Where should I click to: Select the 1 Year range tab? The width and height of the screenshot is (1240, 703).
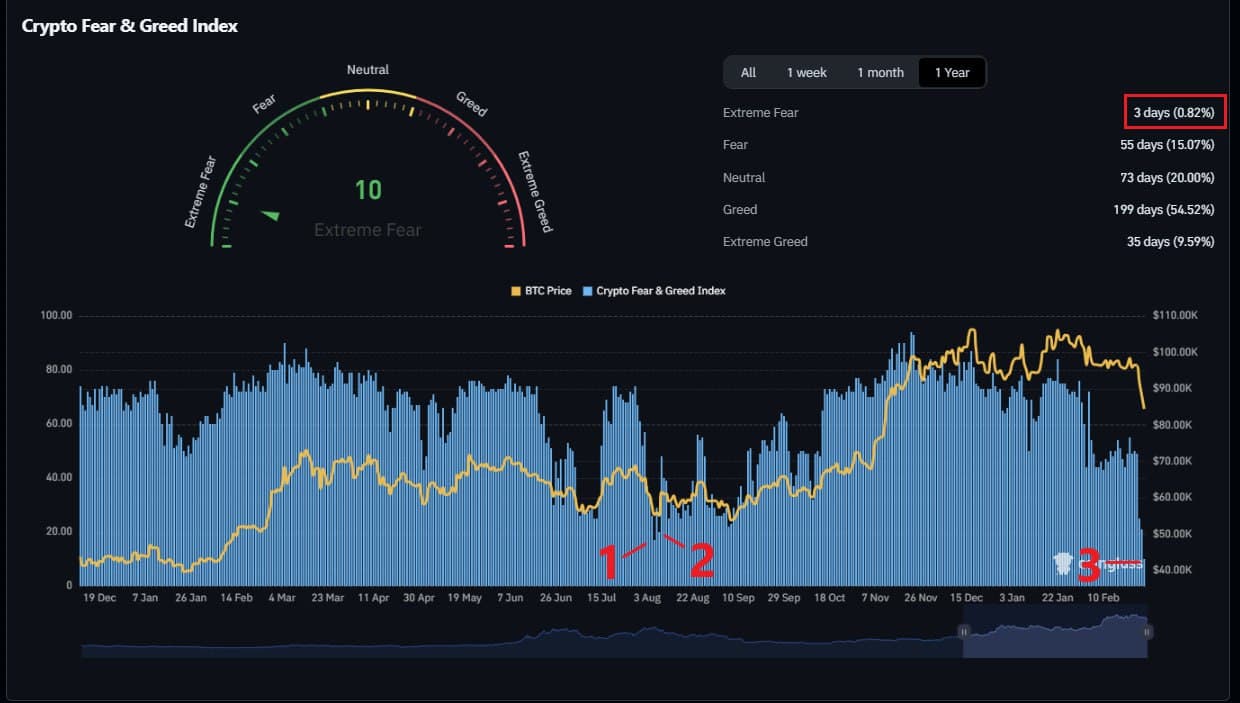click(952, 72)
